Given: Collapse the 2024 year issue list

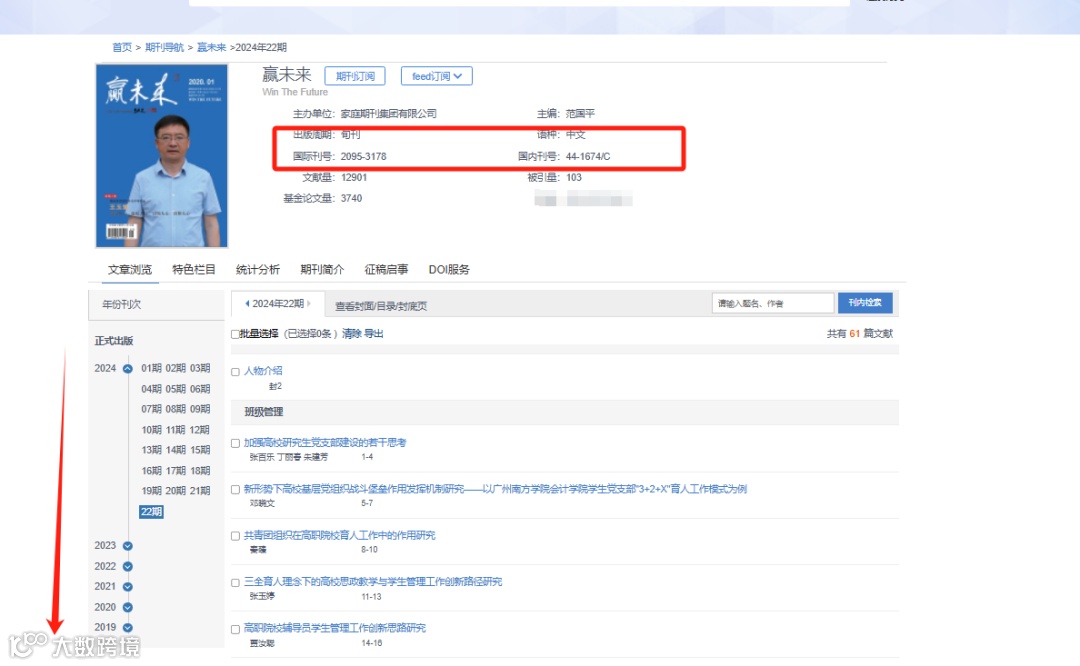Looking at the screenshot, I should (x=127, y=368).
